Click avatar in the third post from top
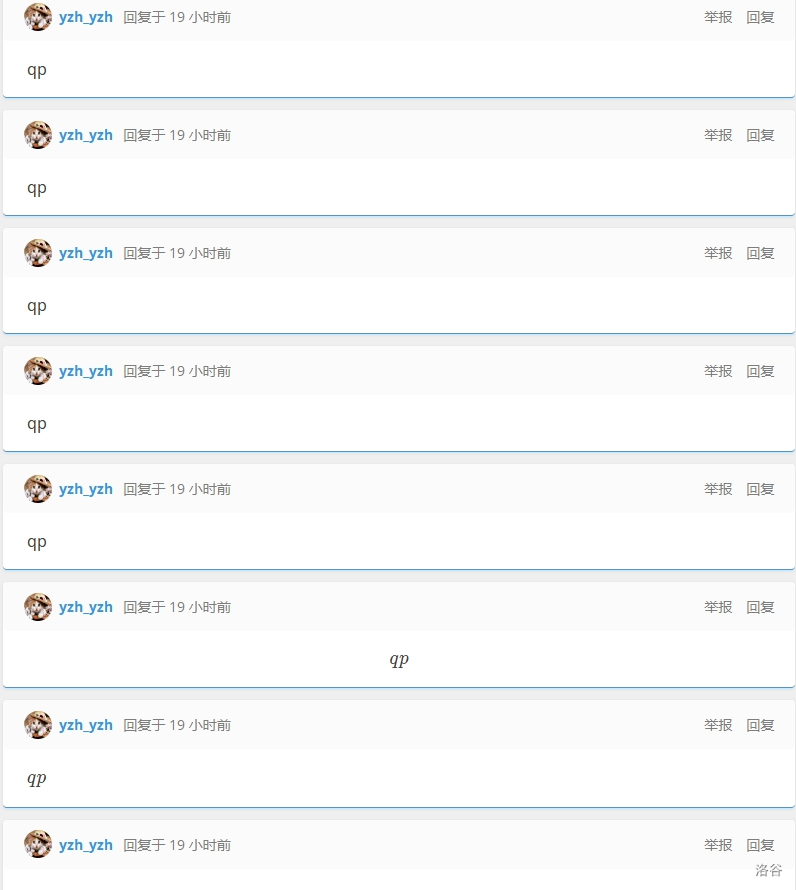Image resolution: width=796 pixels, height=890 pixels. point(38,253)
